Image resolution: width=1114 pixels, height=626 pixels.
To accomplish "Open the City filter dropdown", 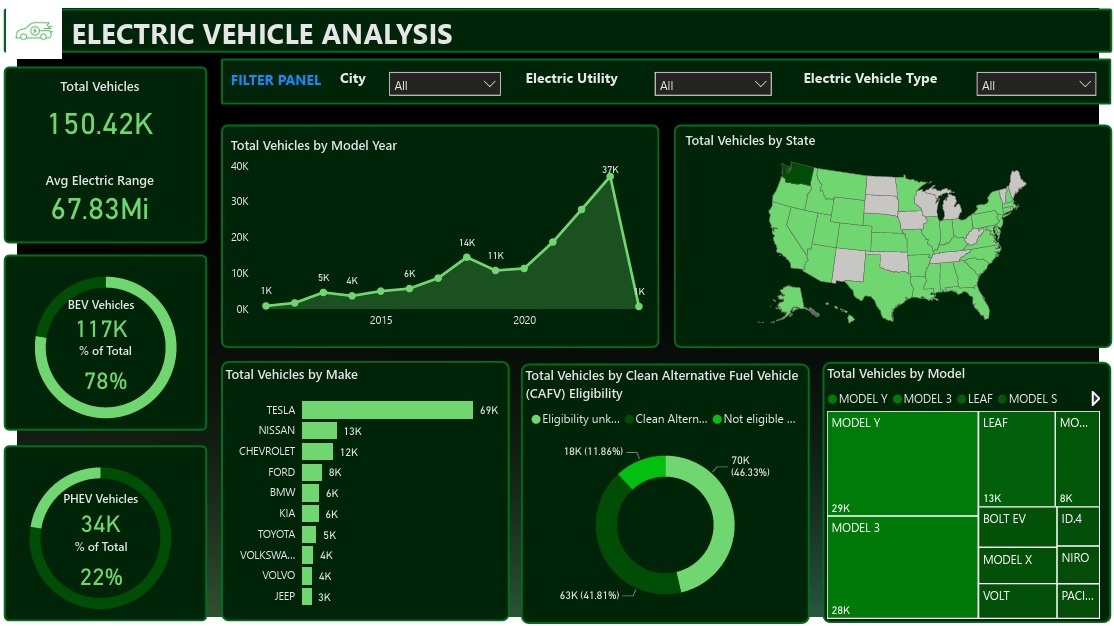I will tap(444, 85).
